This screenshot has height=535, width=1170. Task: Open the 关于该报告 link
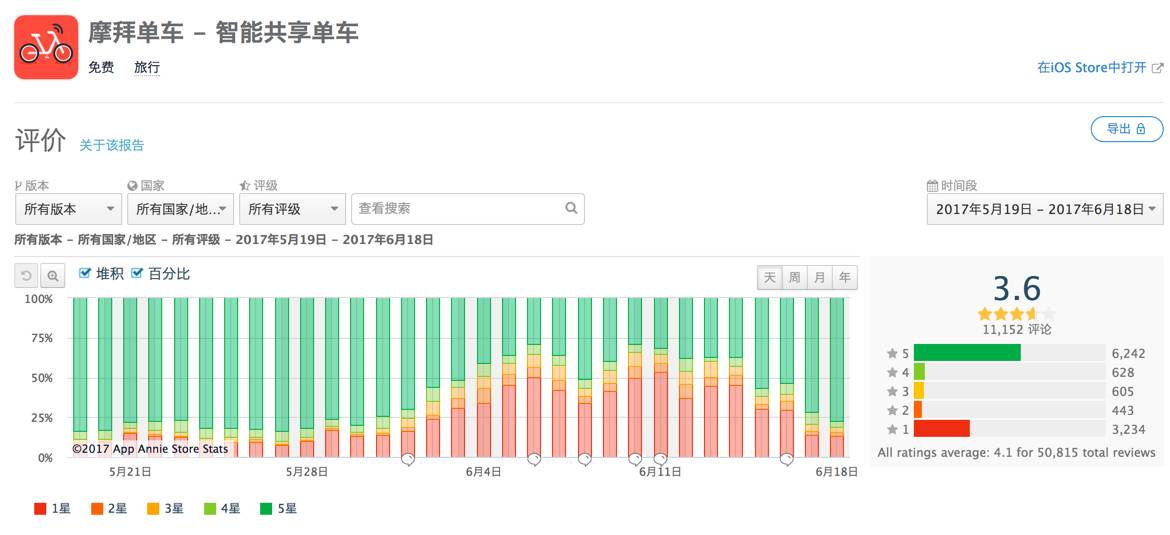coord(112,146)
